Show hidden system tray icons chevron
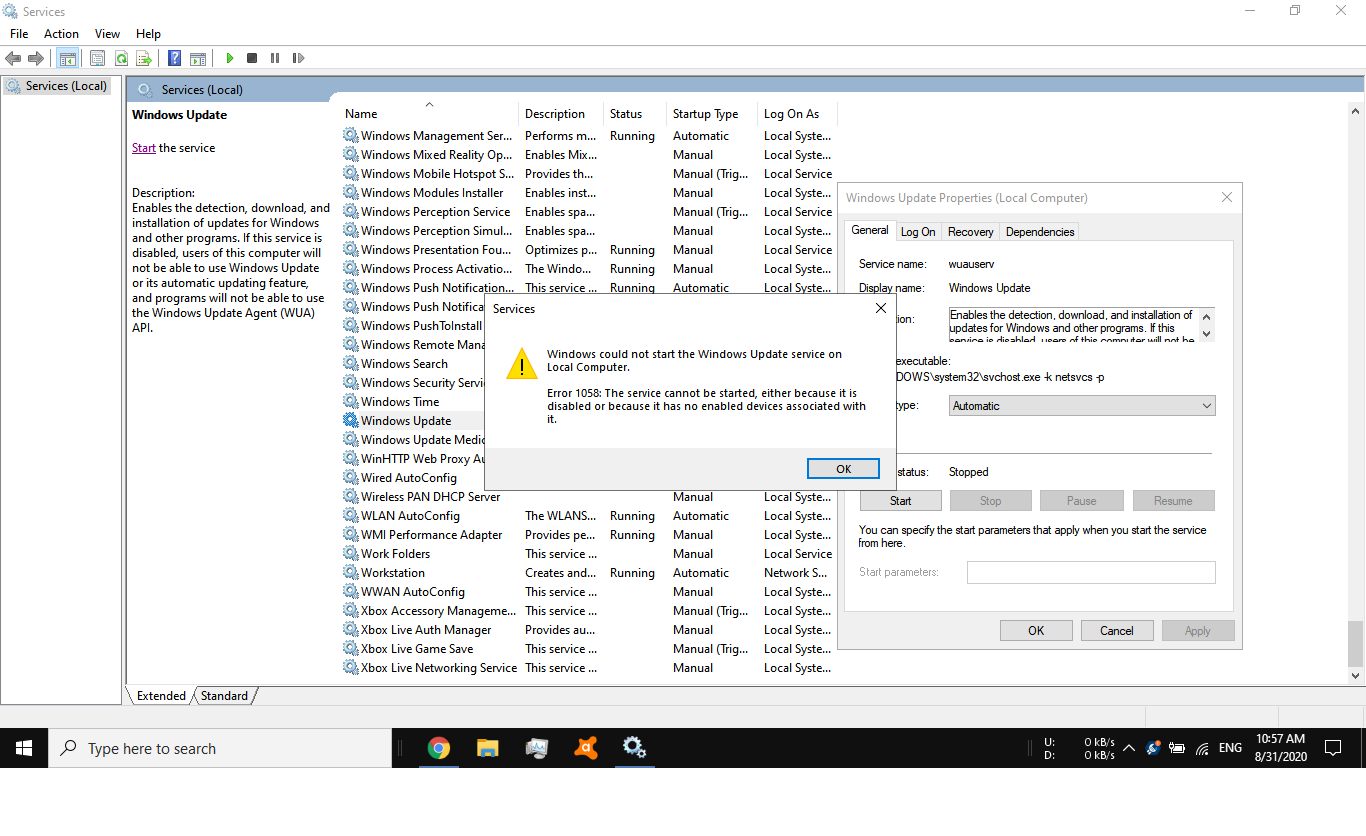Image resolution: width=1366 pixels, height=836 pixels. [x=1129, y=748]
